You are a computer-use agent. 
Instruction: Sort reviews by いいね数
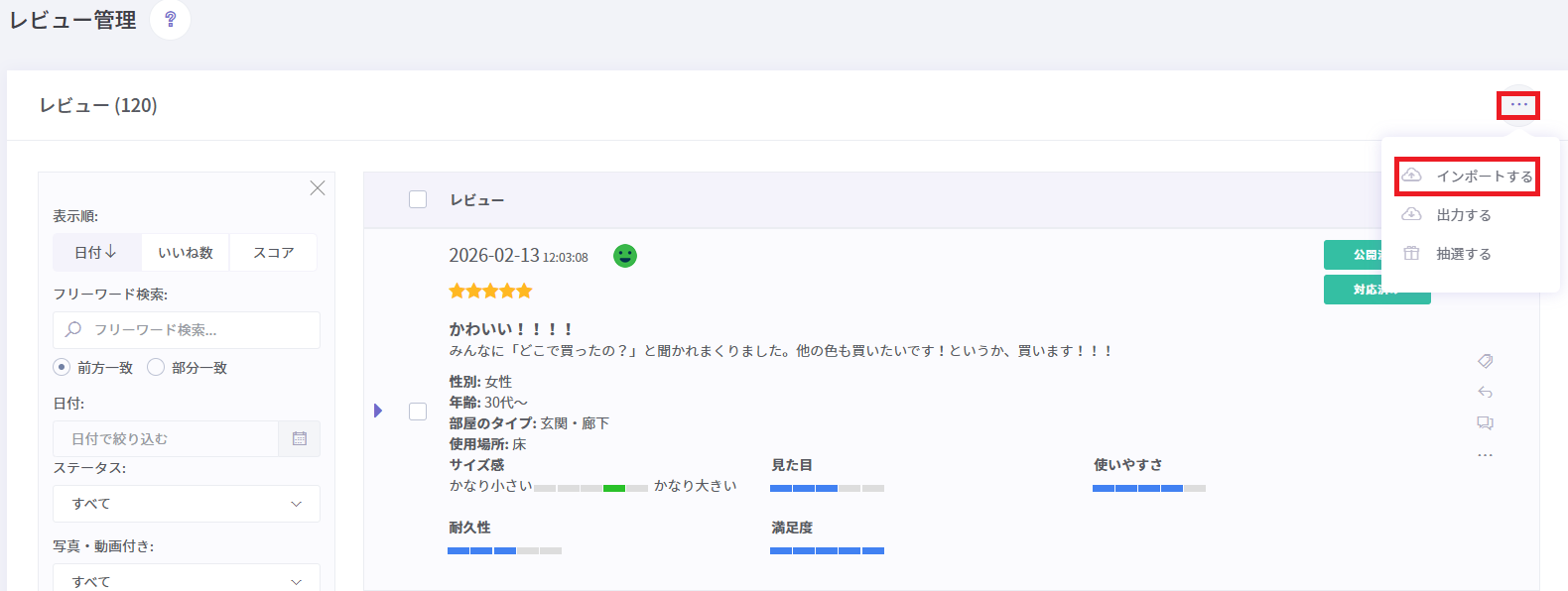(186, 253)
